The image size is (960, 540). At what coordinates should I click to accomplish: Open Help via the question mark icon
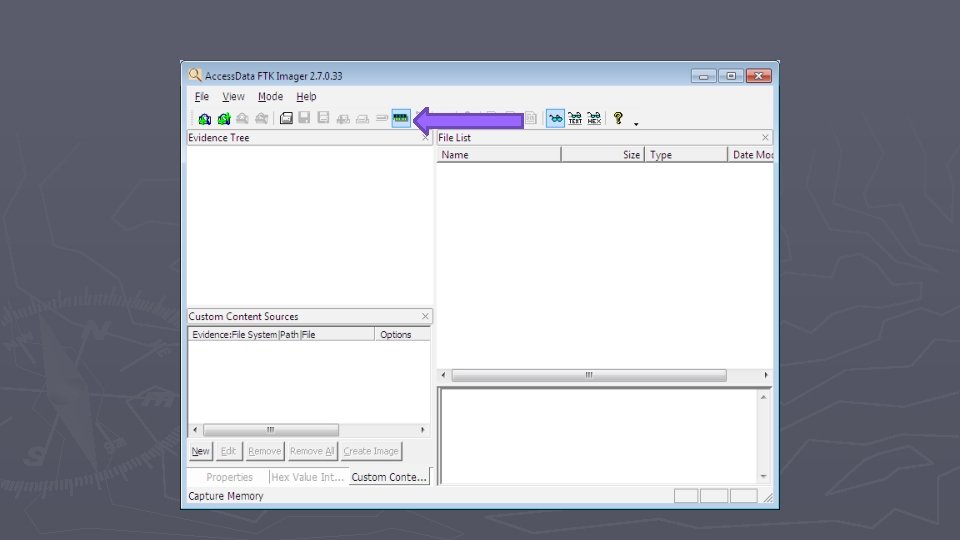click(x=618, y=118)
